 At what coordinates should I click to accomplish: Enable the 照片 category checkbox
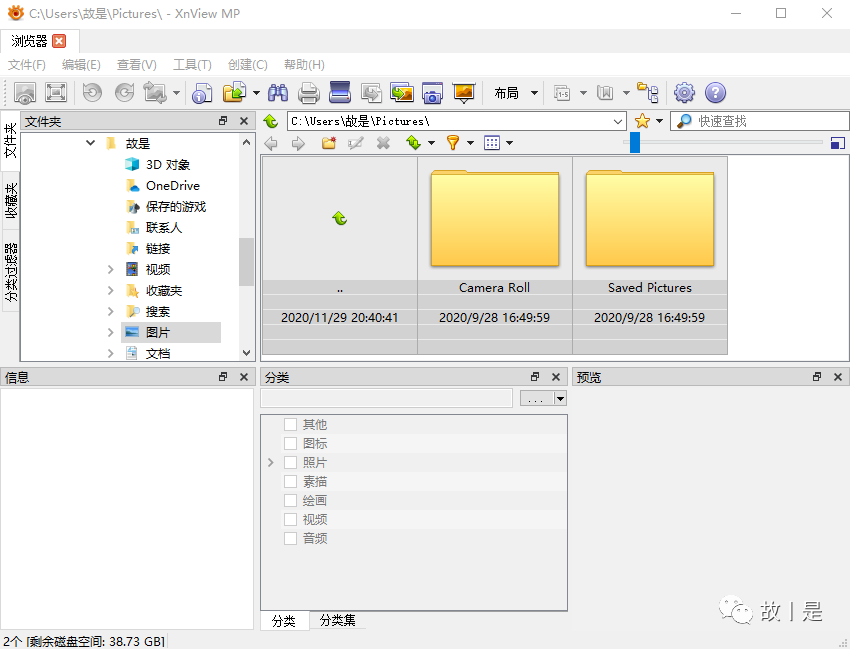pos(290,463)
